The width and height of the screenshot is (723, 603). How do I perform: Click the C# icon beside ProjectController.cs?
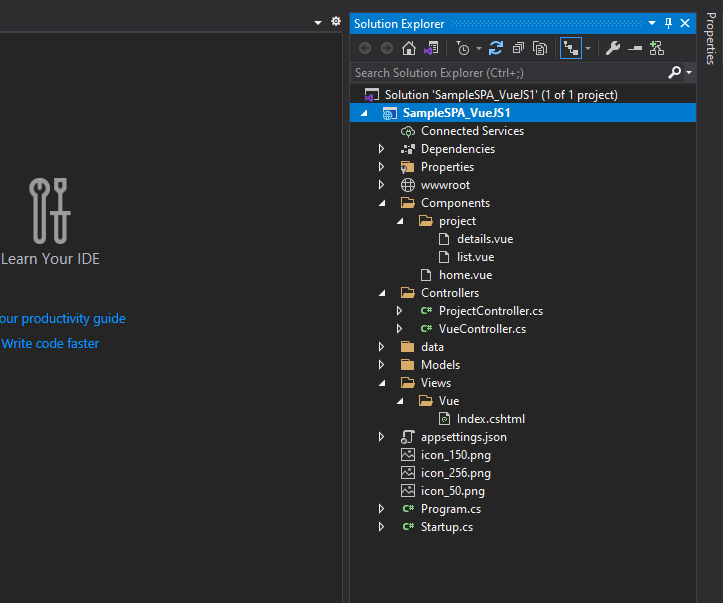[426, 311]
